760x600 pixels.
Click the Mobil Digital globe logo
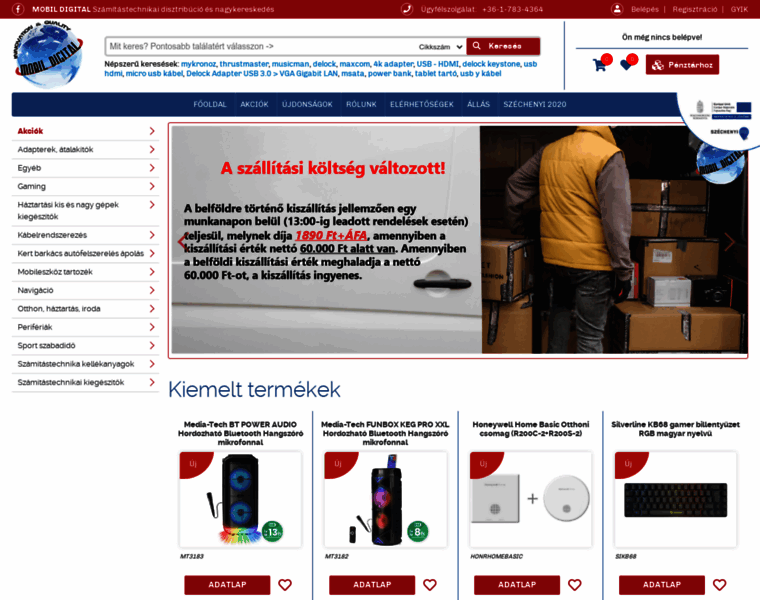tap(48, 54)
